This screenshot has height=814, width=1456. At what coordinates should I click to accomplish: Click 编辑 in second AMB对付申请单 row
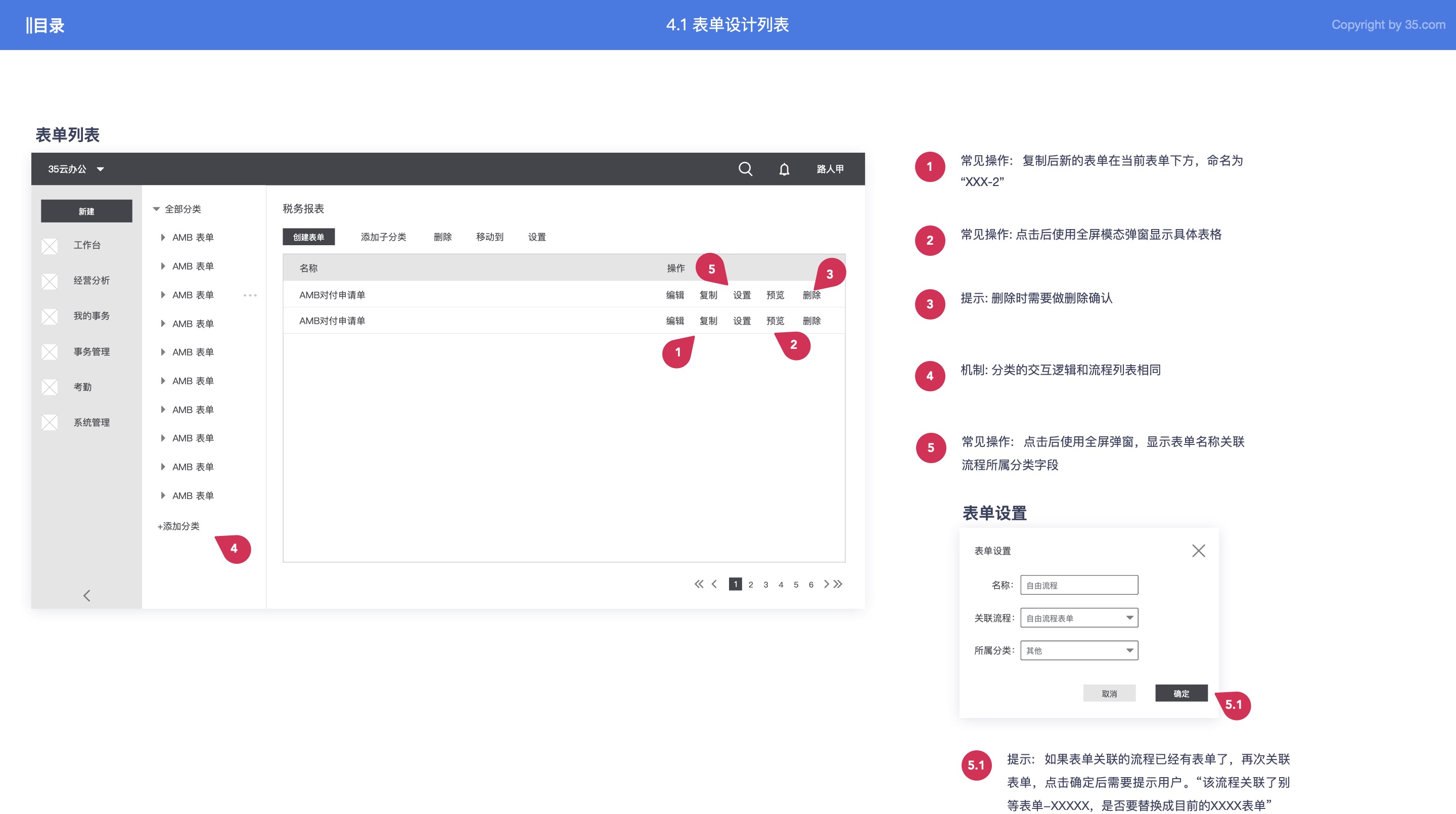point(675,321)
